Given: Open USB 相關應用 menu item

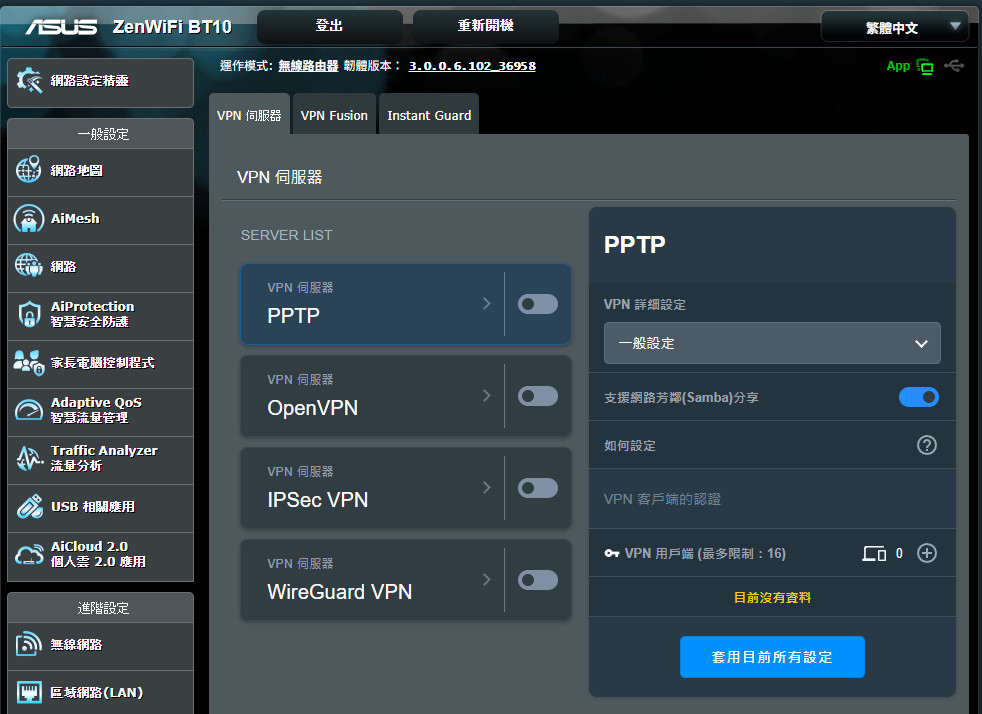Looking at the screenshot, I should pyautogui.click(x=101, y=507).
